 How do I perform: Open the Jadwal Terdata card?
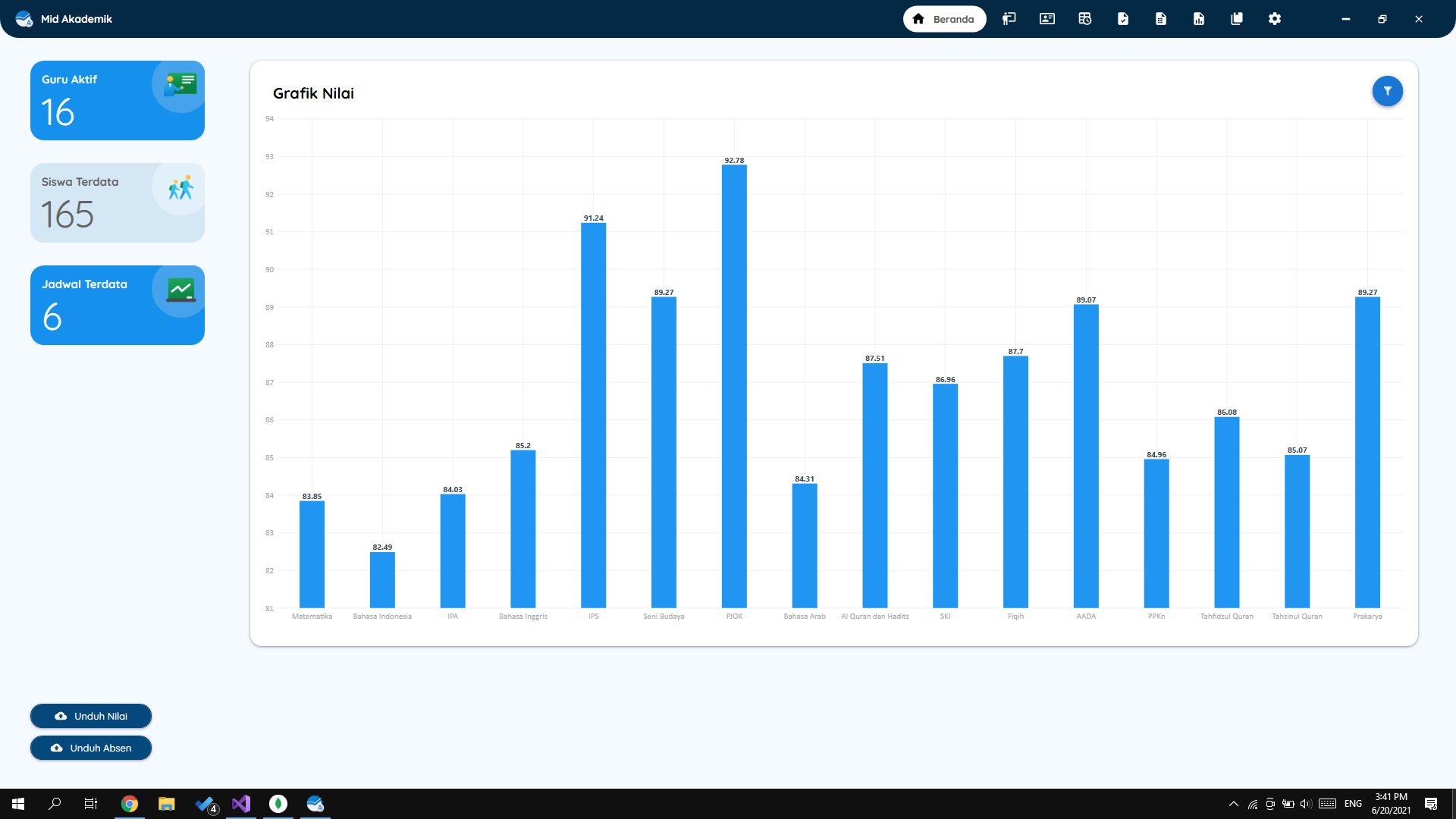[118, 305]
